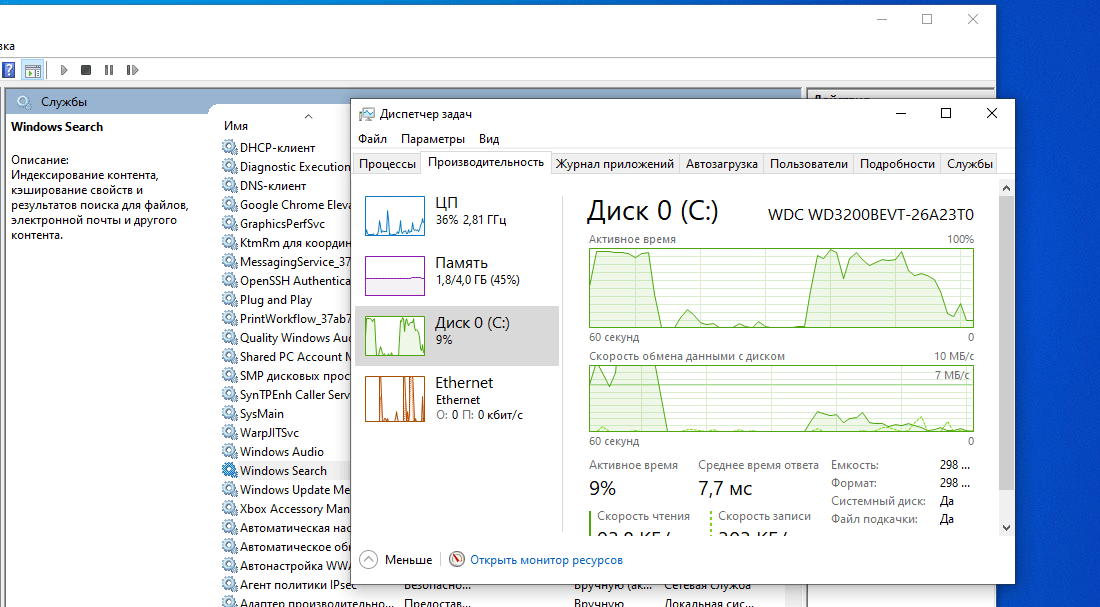This screenshot has width=1100, height=607.
Task: Click the Task Manager vertical scrollbar thumb
Action: pyautogui.click(x=1005, y=344)
